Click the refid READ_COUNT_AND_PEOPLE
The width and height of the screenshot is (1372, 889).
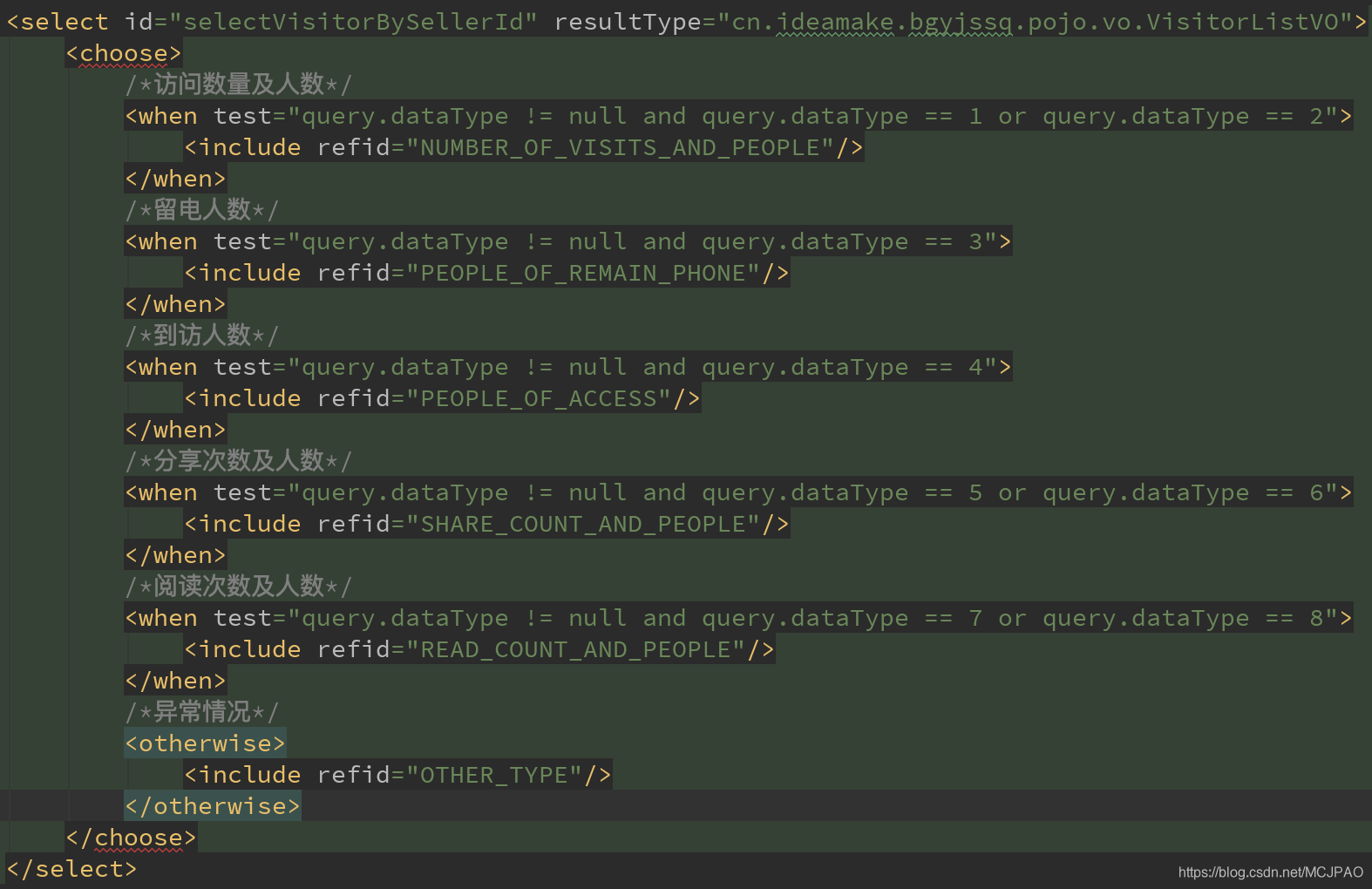[x=576, y=649]
